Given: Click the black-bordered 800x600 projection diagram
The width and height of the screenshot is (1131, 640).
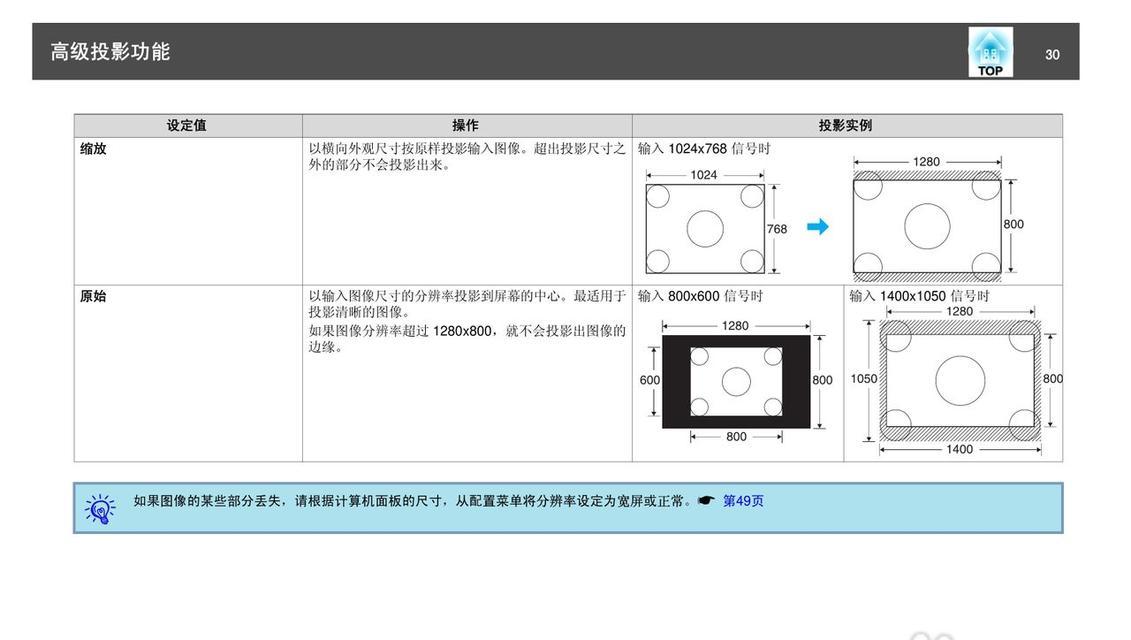Looking at the screenshot, I should pyautogui.click(x=736, y=382).
